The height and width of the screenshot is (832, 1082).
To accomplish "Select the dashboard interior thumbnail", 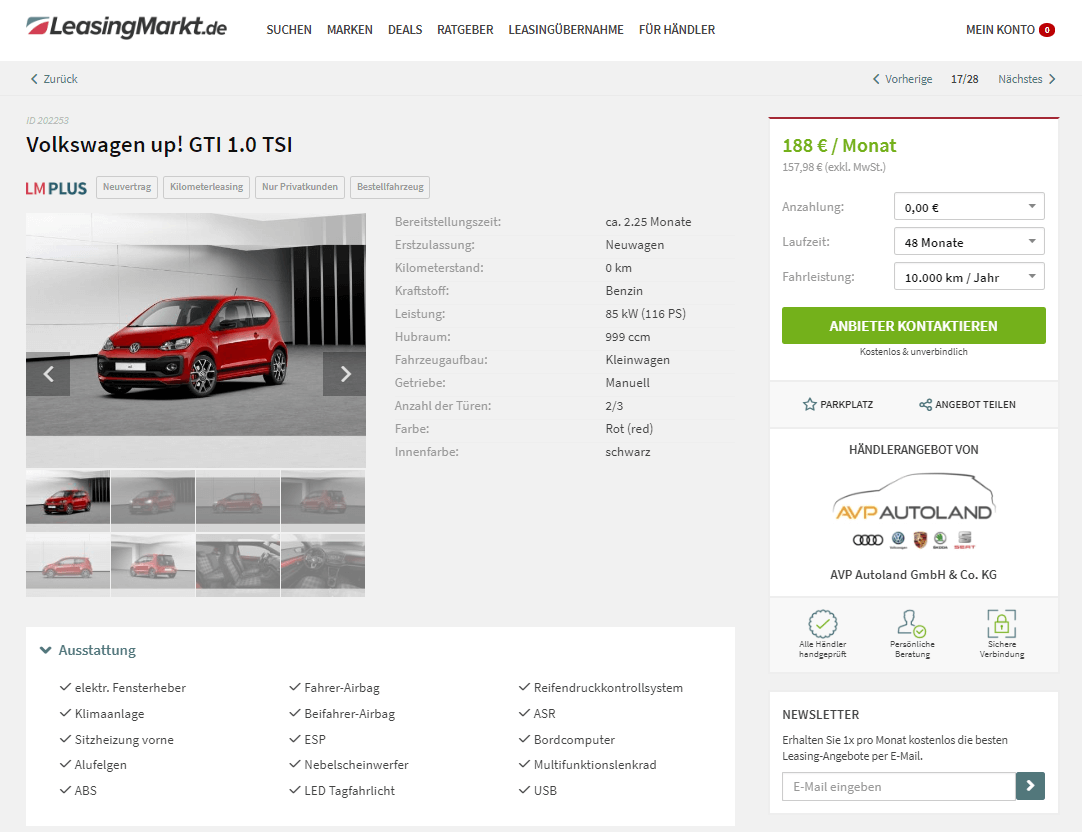I will click(x=323, y=565).
